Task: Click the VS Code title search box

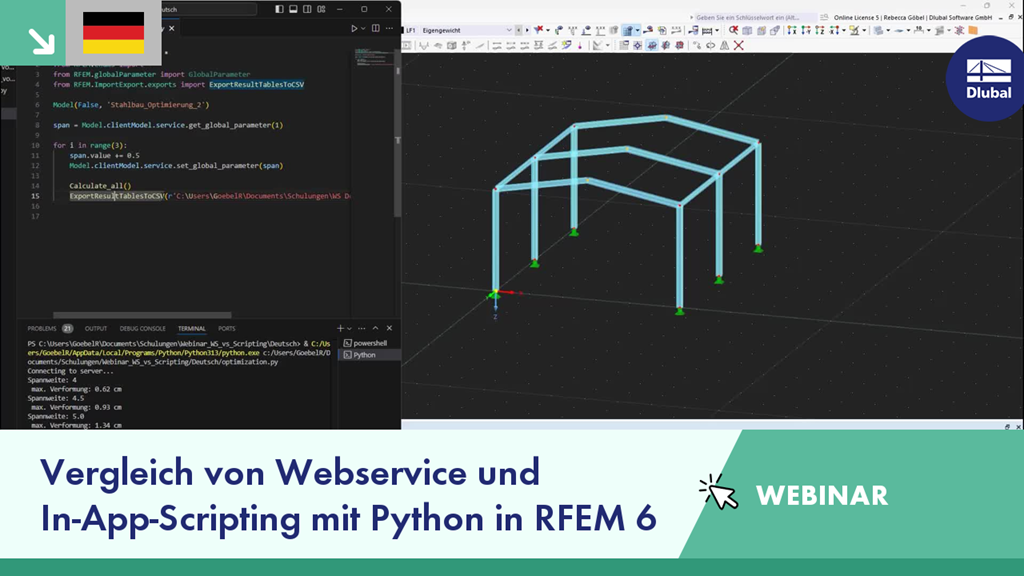Action: click(208, 9)
